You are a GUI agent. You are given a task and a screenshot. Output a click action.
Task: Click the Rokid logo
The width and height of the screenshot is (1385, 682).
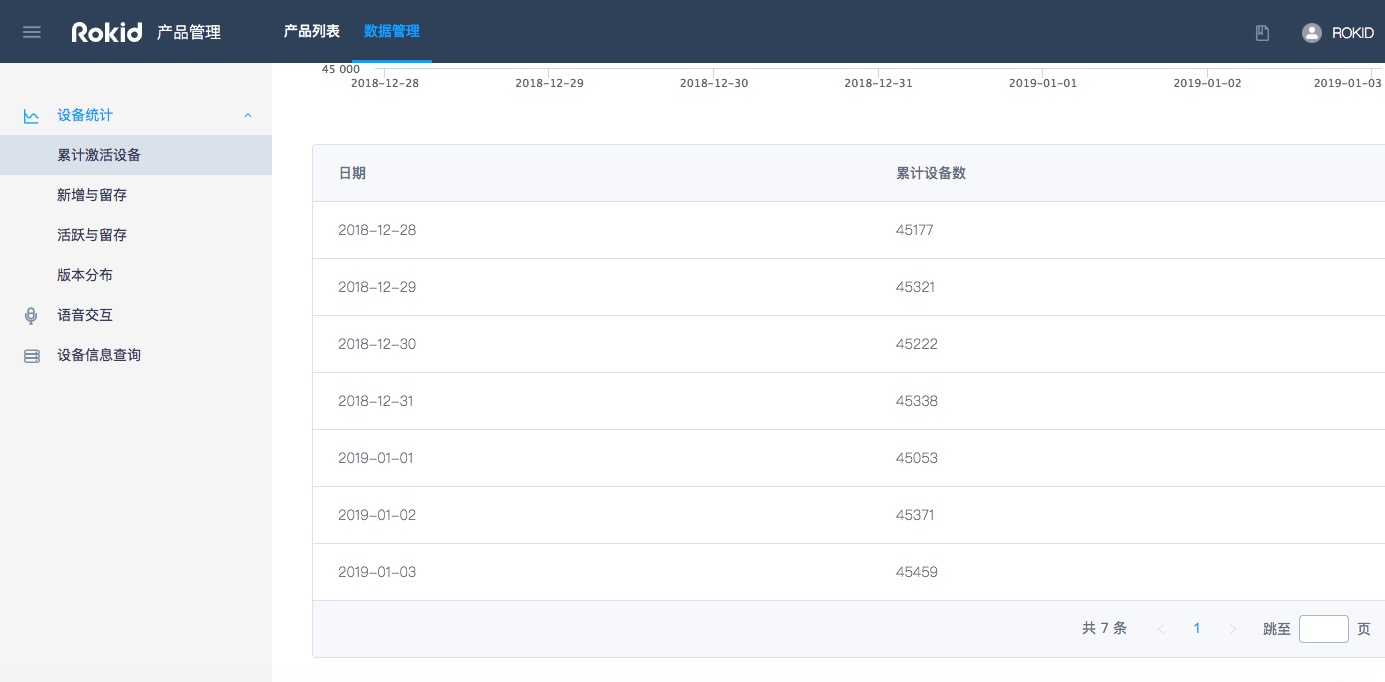click(x=107, y=32)
